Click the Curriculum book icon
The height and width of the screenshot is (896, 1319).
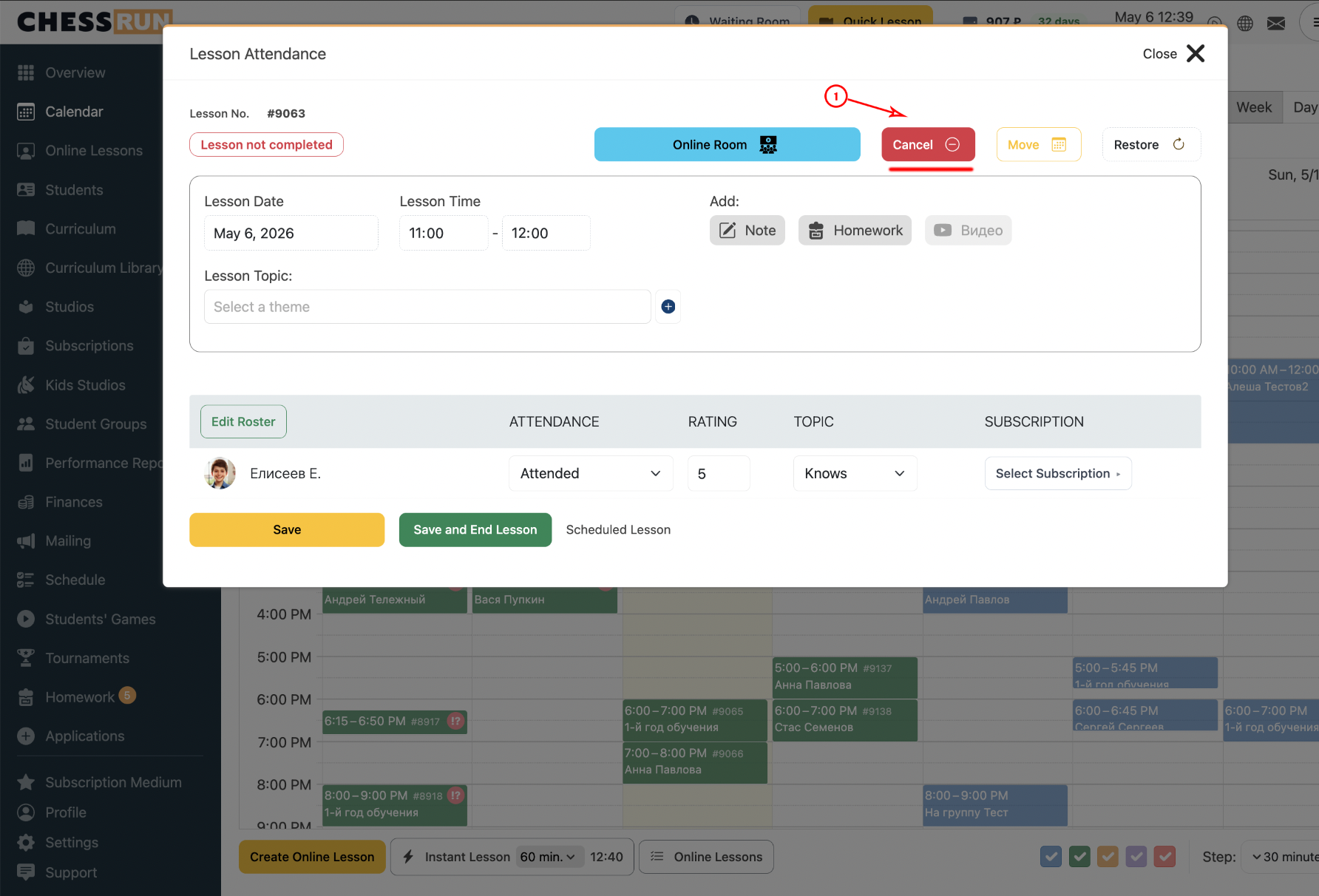(x=26, y=228)
